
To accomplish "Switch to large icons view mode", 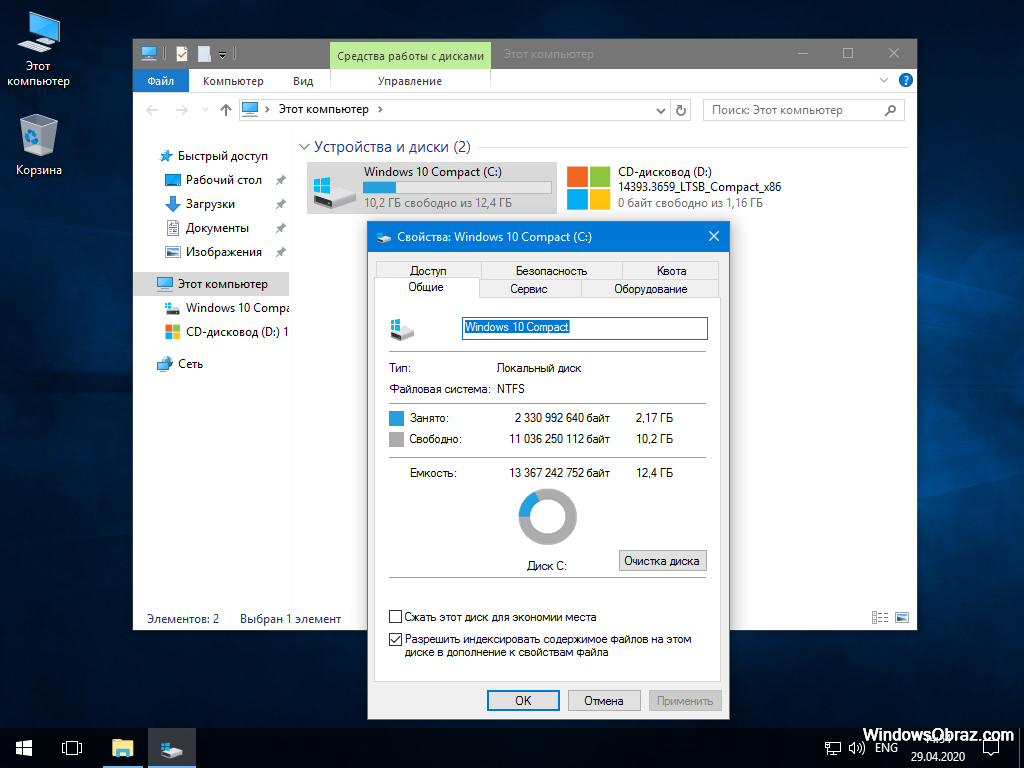I will [x=903, y=619].
